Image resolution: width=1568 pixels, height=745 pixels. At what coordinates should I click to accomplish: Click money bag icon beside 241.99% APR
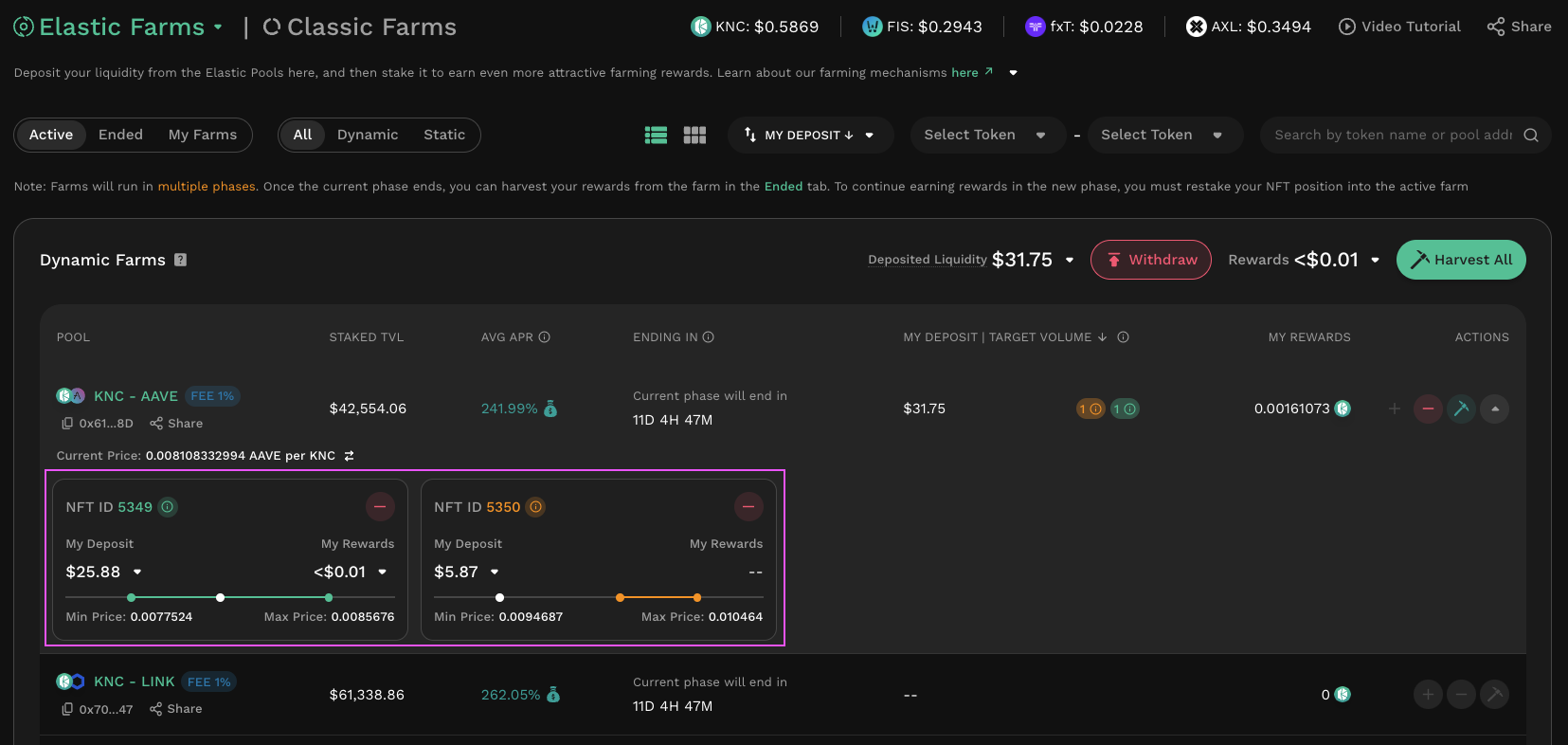tap(550, 409)
